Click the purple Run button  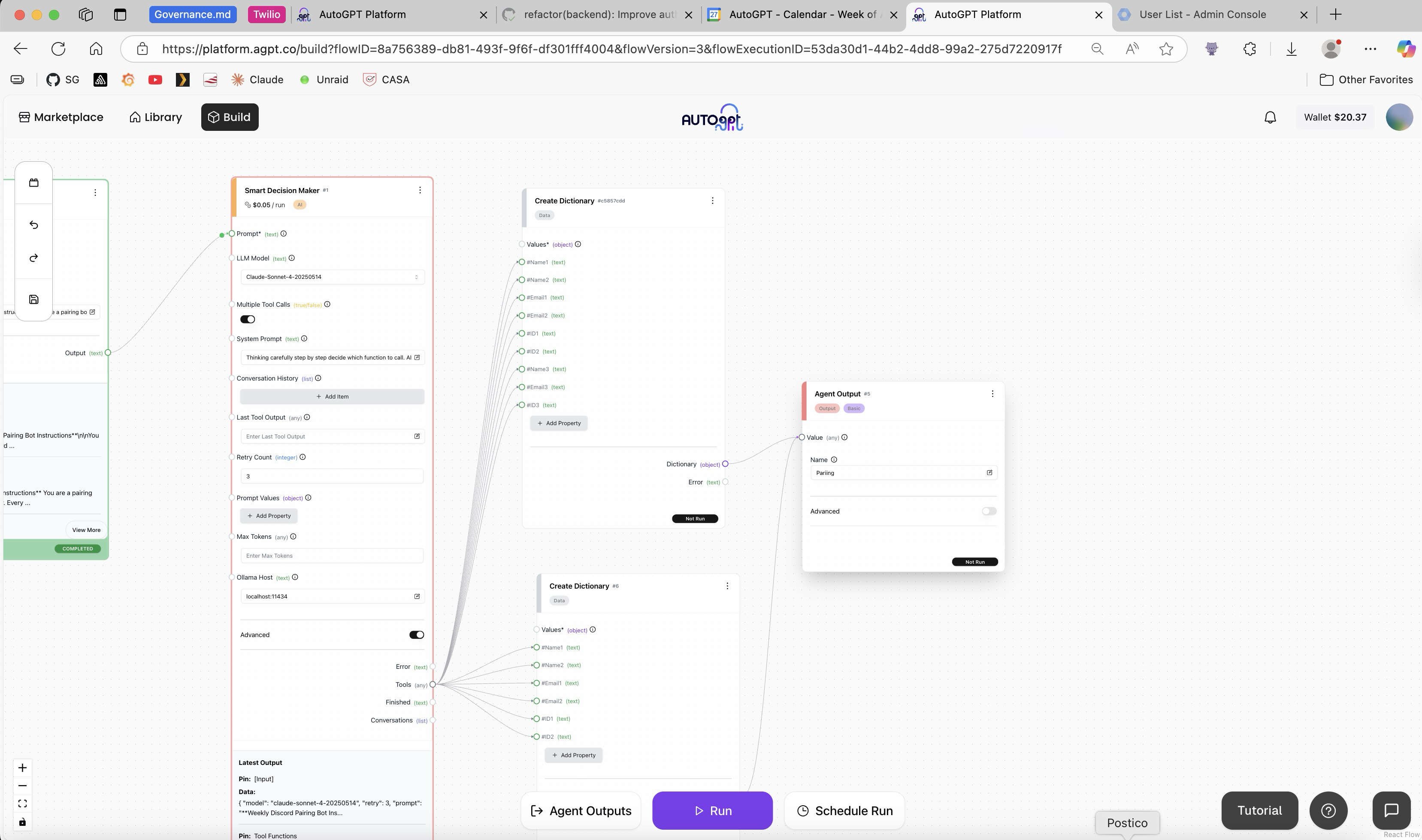pos(712,810)
